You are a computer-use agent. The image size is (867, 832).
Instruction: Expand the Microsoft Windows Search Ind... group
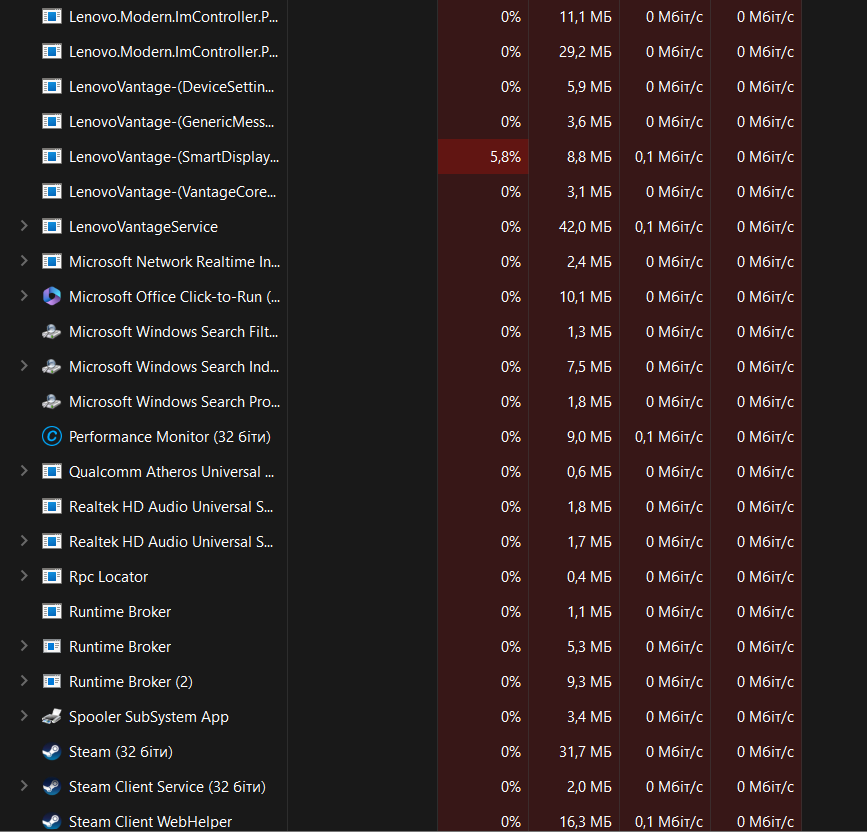(x=24, y=366)
